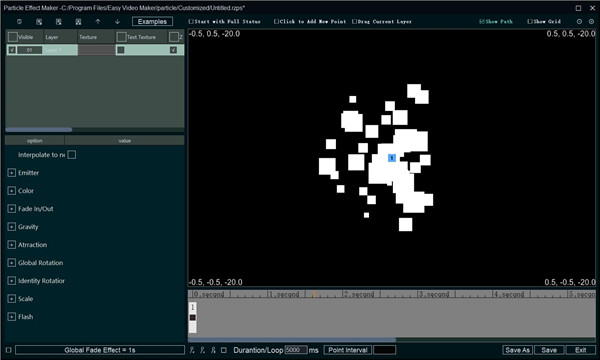Click the Global Fade Effect = 1s button
600x360 pixels.
pos(100,350)
